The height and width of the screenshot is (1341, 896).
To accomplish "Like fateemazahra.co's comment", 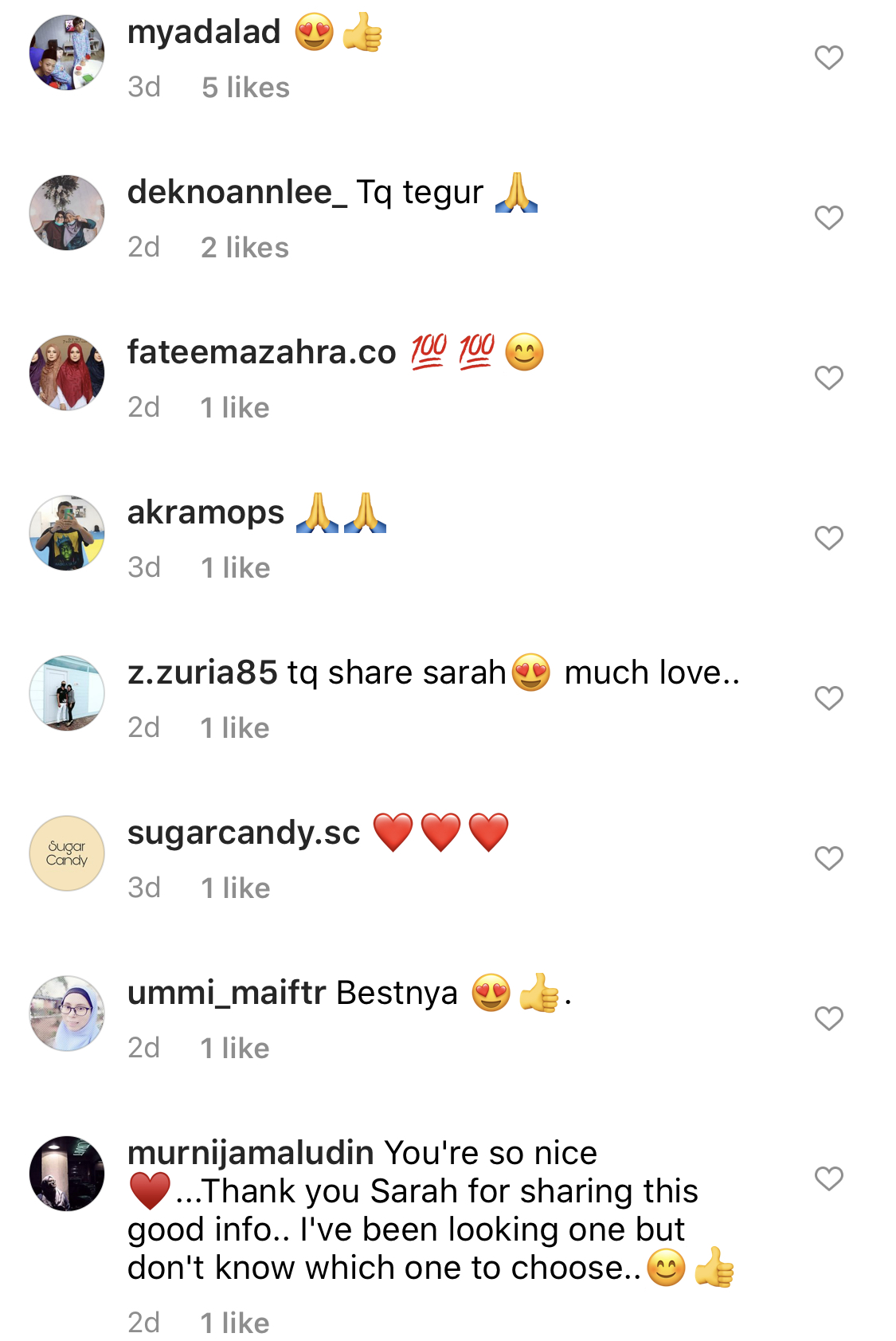I will coord(828,378).
